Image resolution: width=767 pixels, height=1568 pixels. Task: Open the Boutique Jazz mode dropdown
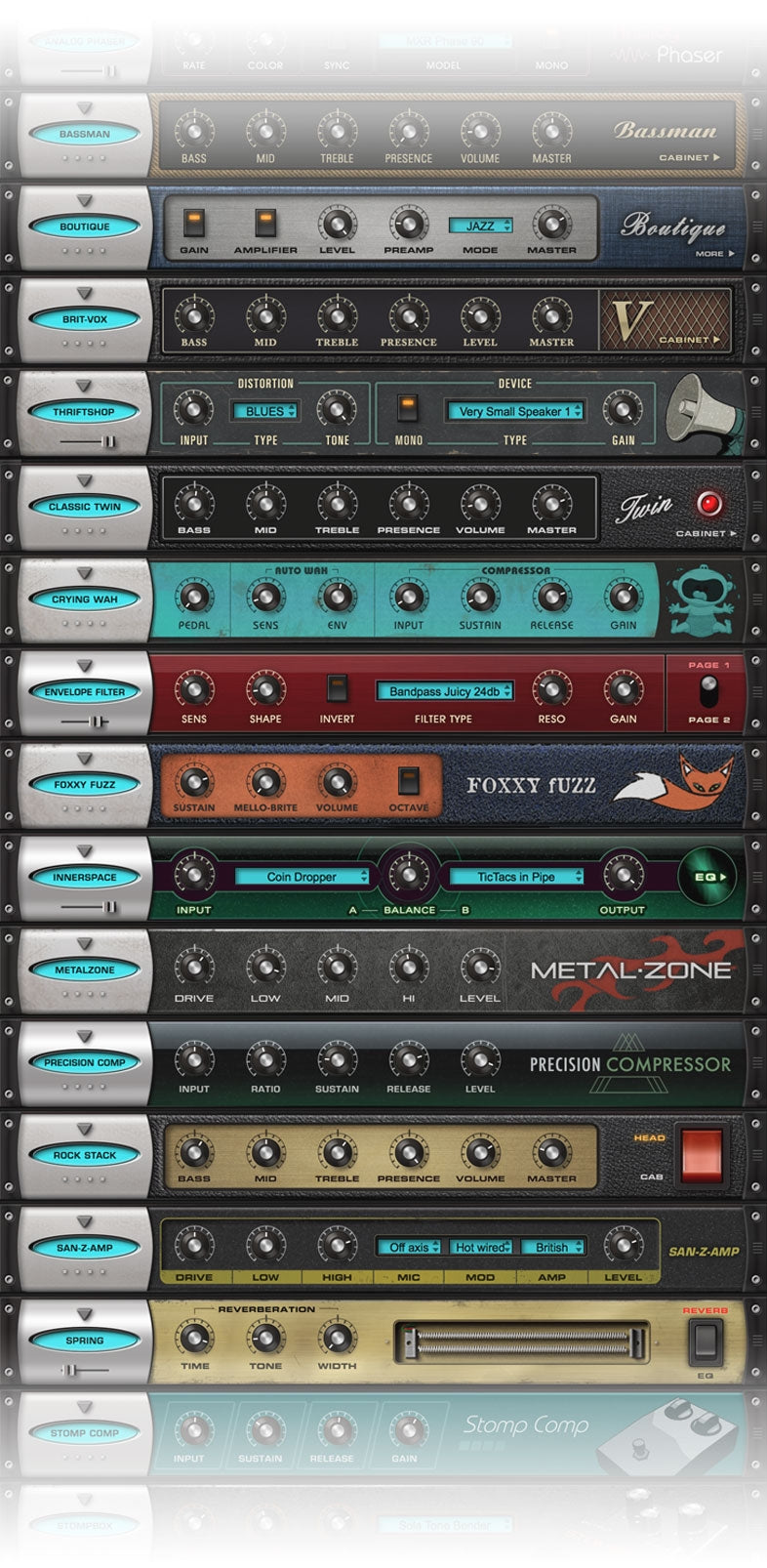point(480,226)
